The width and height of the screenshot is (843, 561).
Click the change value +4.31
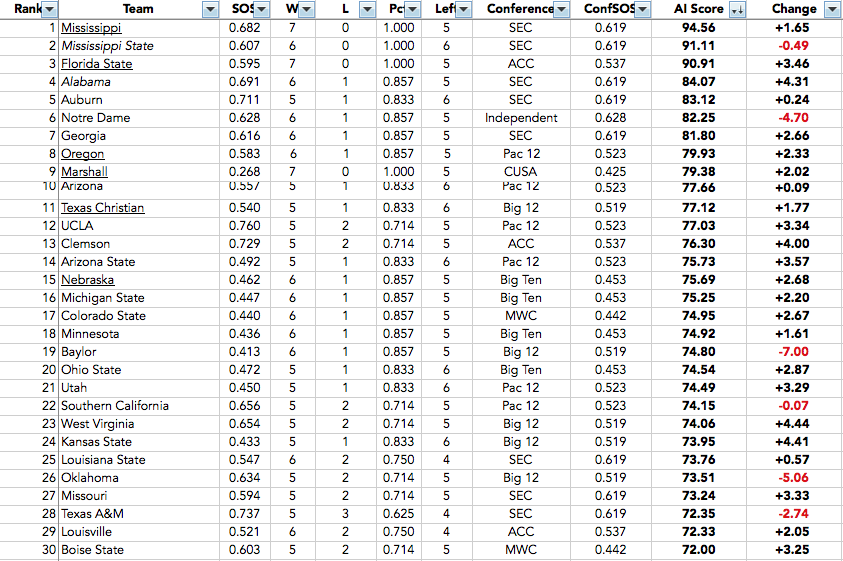click(792, 82)
